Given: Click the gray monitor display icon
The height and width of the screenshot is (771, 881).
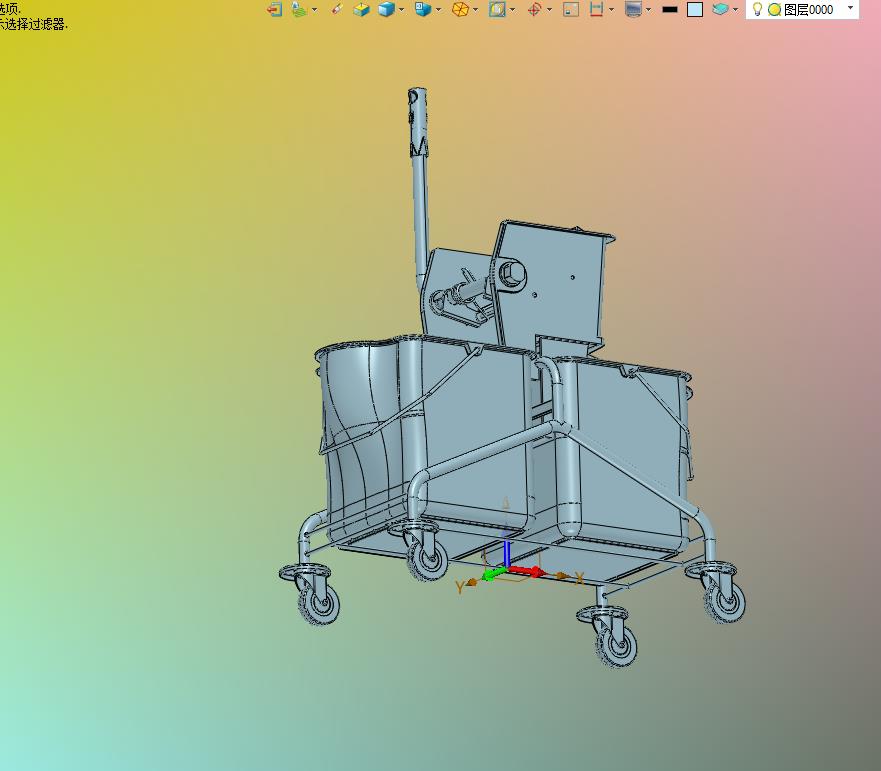Looking at the screenshot, I should pyautogui.click(x=633, y=9).
